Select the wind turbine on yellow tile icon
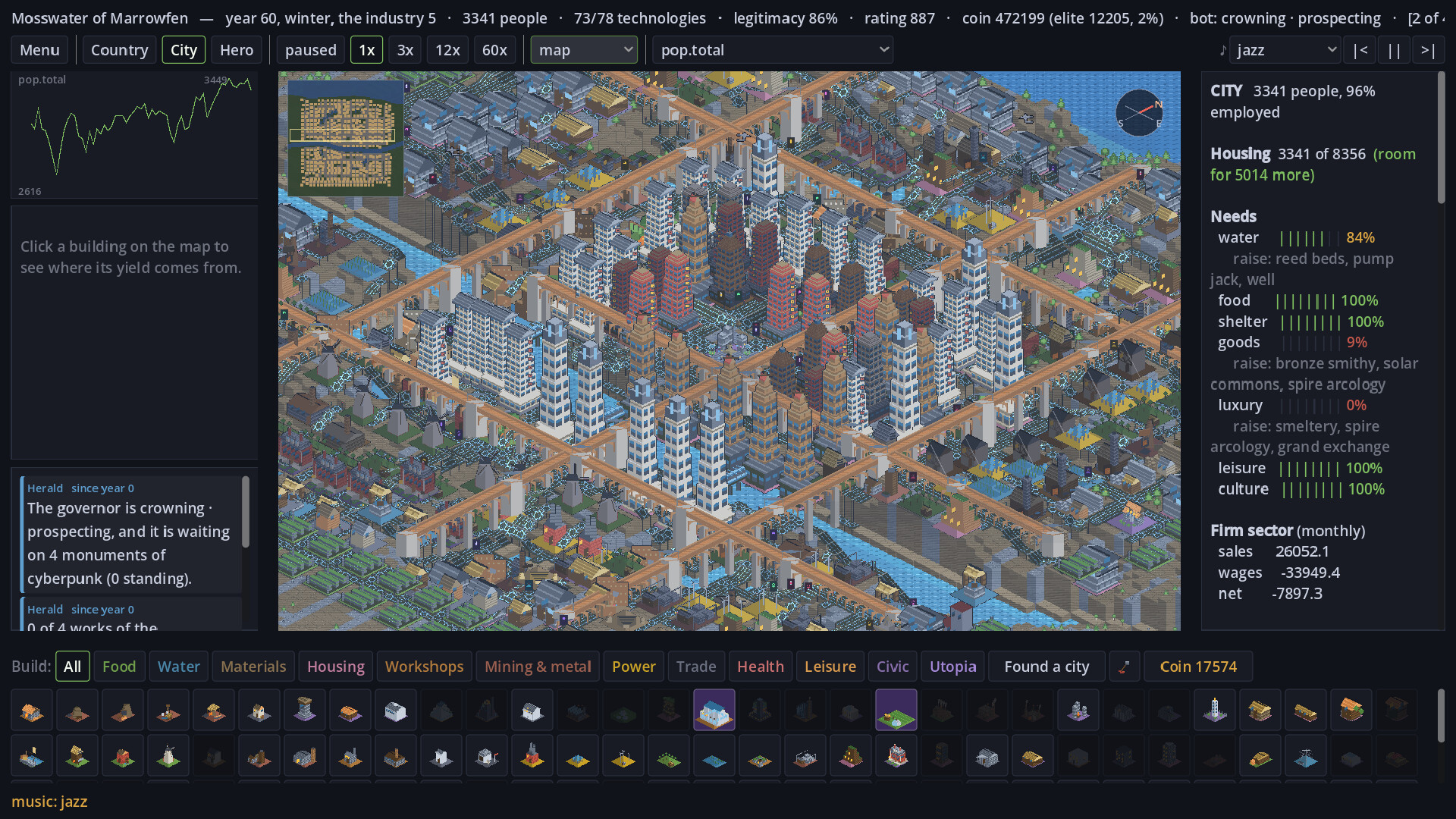The width and height of the screenshot is (1456, 819). click(623, 755)
